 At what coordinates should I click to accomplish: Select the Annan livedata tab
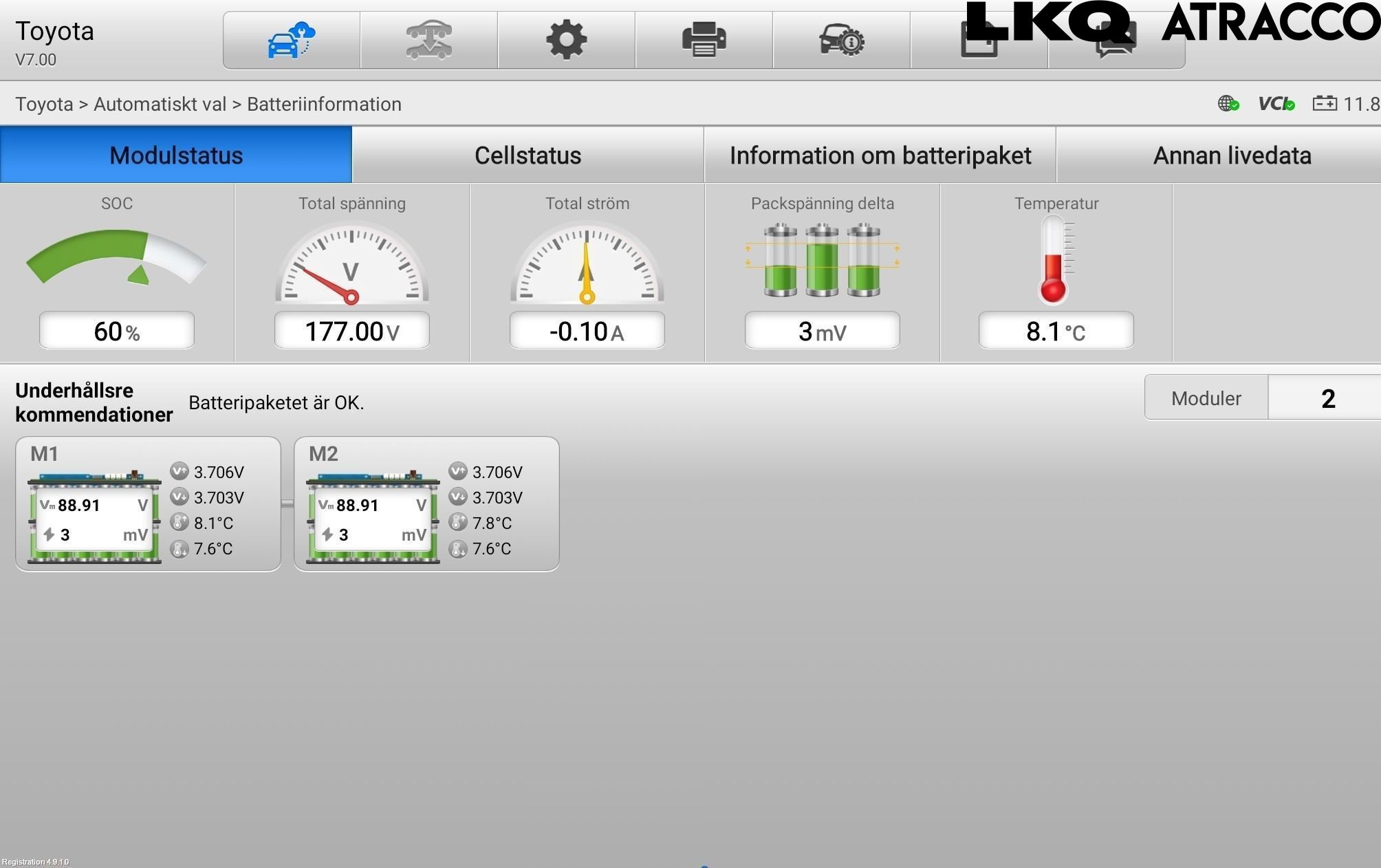tap(1231, 155)
